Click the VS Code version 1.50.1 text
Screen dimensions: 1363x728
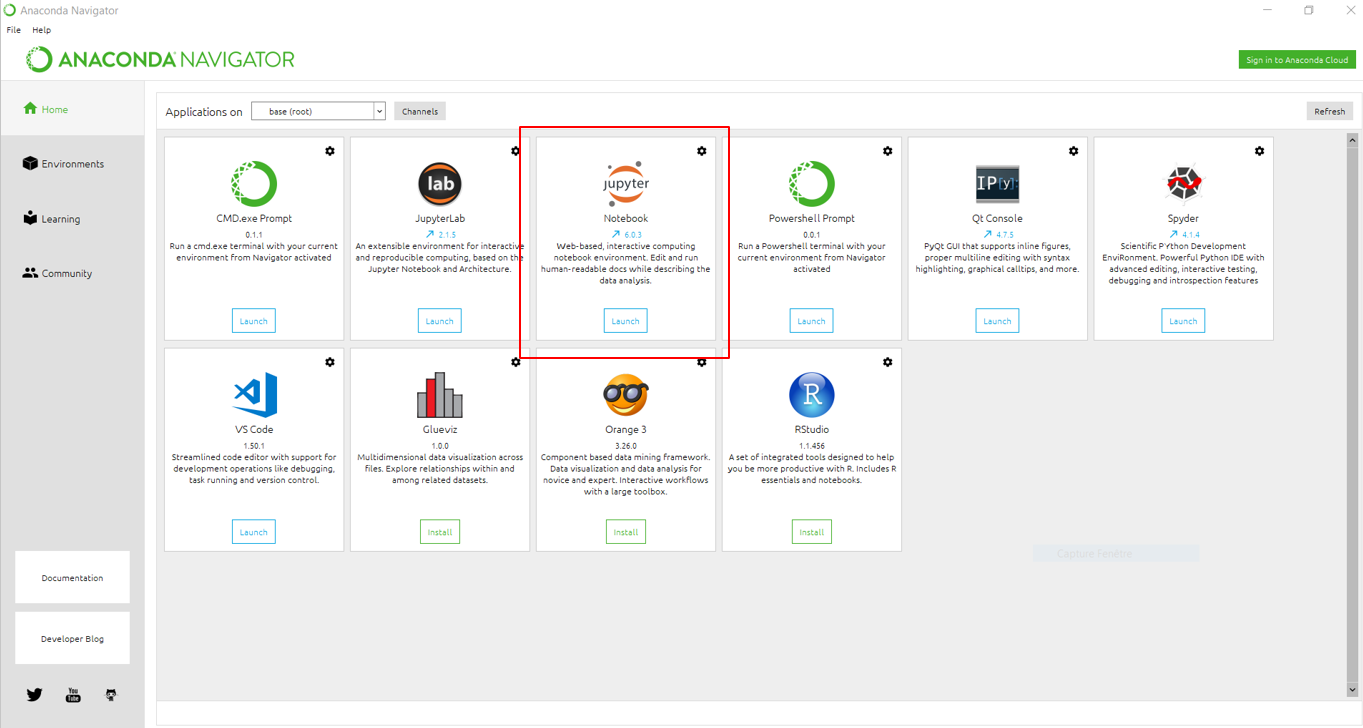tap(254, 446)
